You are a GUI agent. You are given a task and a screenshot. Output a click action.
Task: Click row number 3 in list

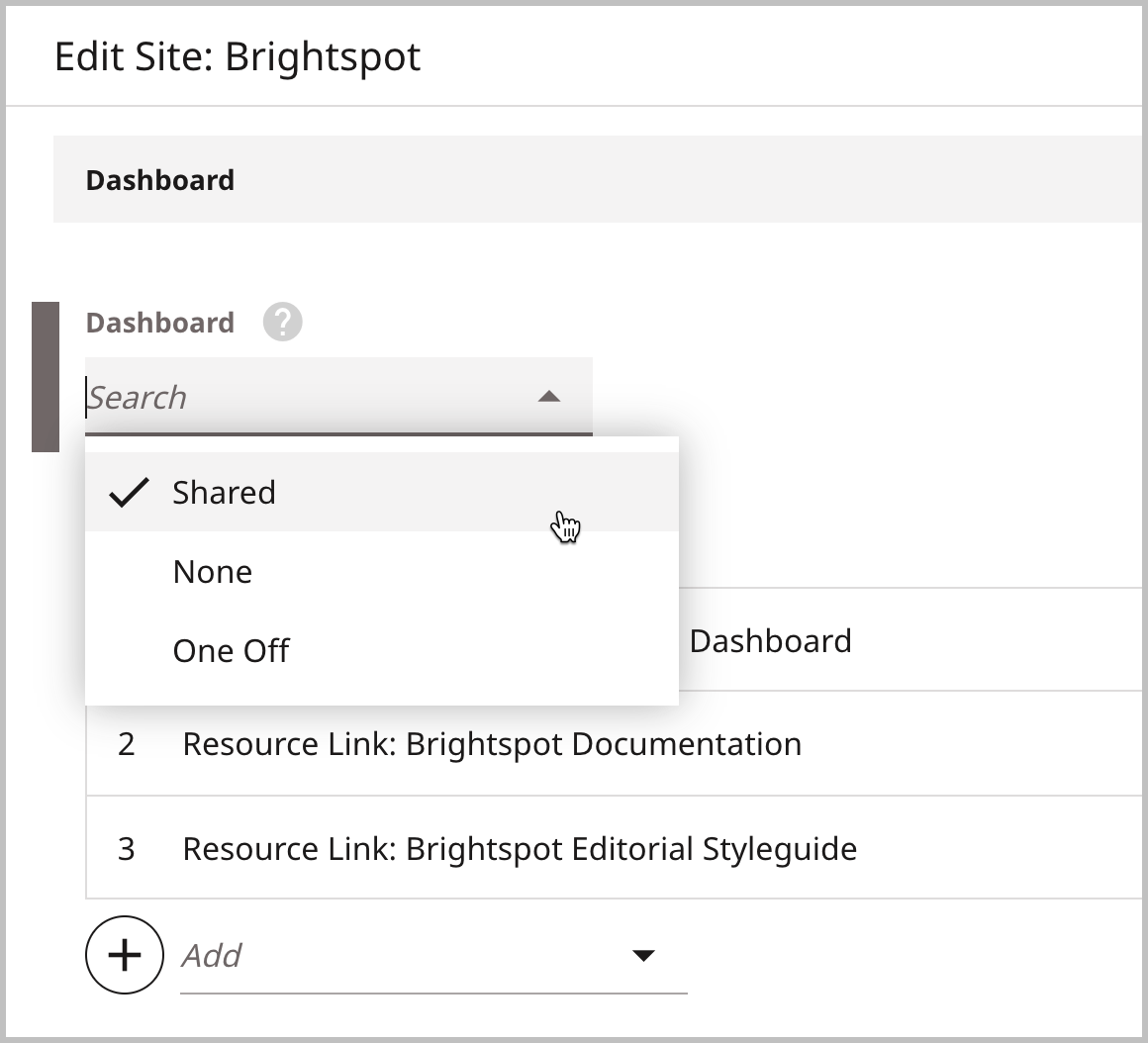coord(126,849)
